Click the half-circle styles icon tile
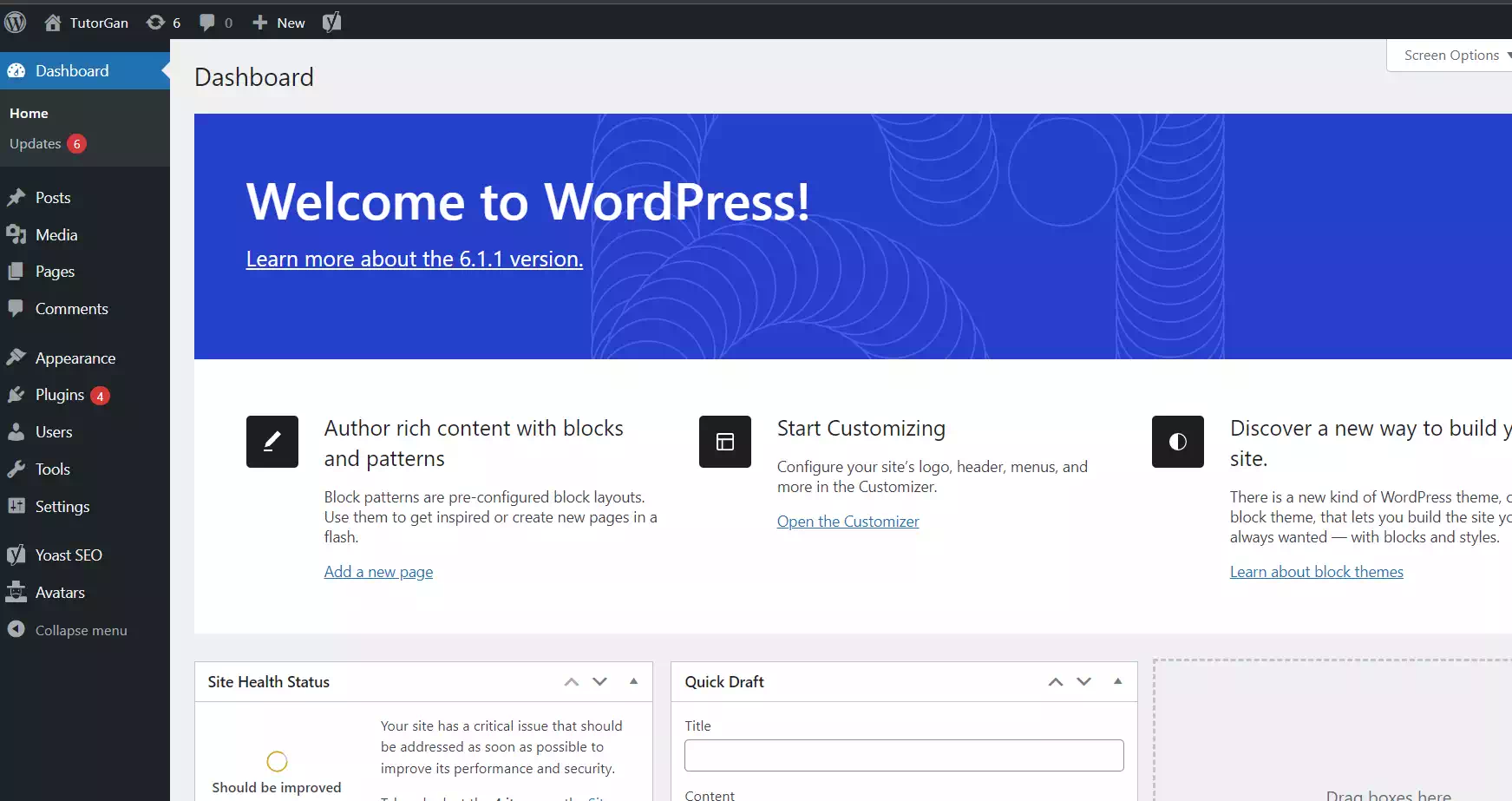 1178,442
